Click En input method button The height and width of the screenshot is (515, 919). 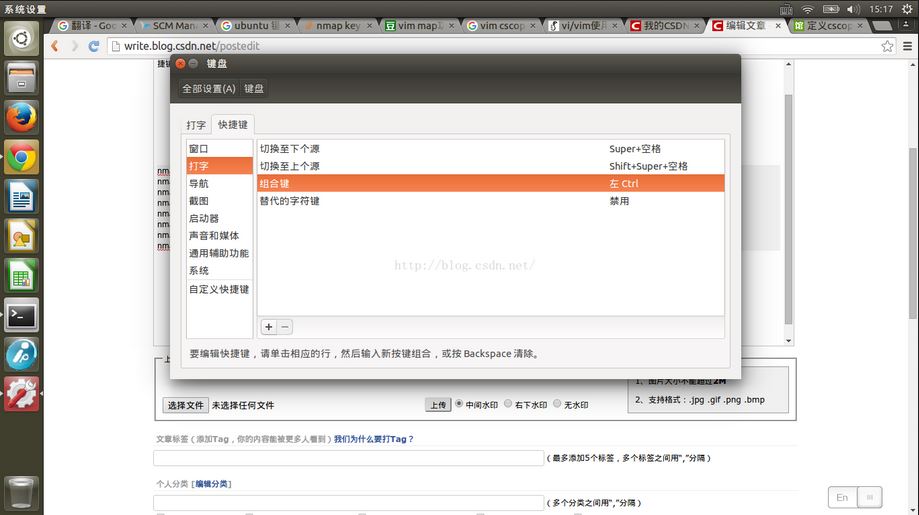842,497
